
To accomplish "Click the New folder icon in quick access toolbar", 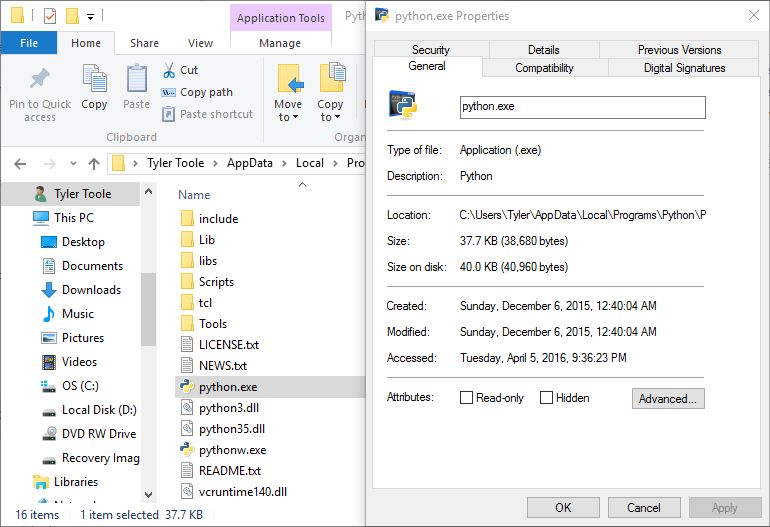I will [72, 16].
